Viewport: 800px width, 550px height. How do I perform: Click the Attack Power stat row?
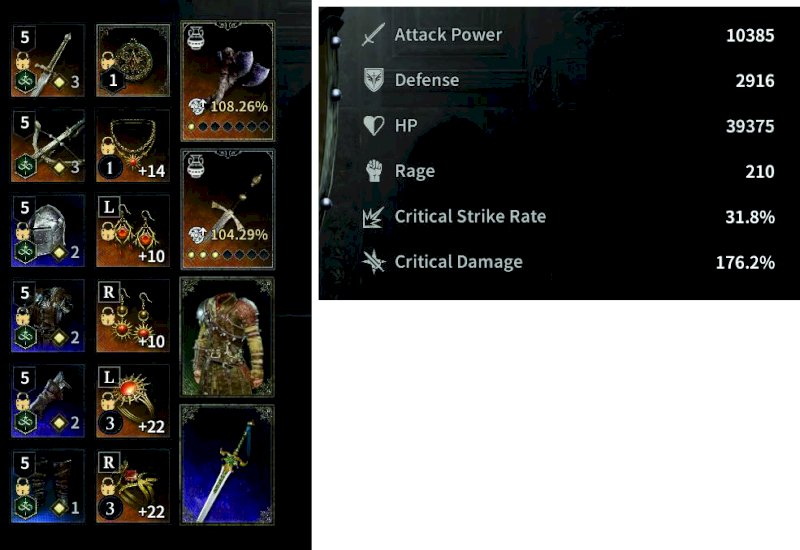point(568,35)
